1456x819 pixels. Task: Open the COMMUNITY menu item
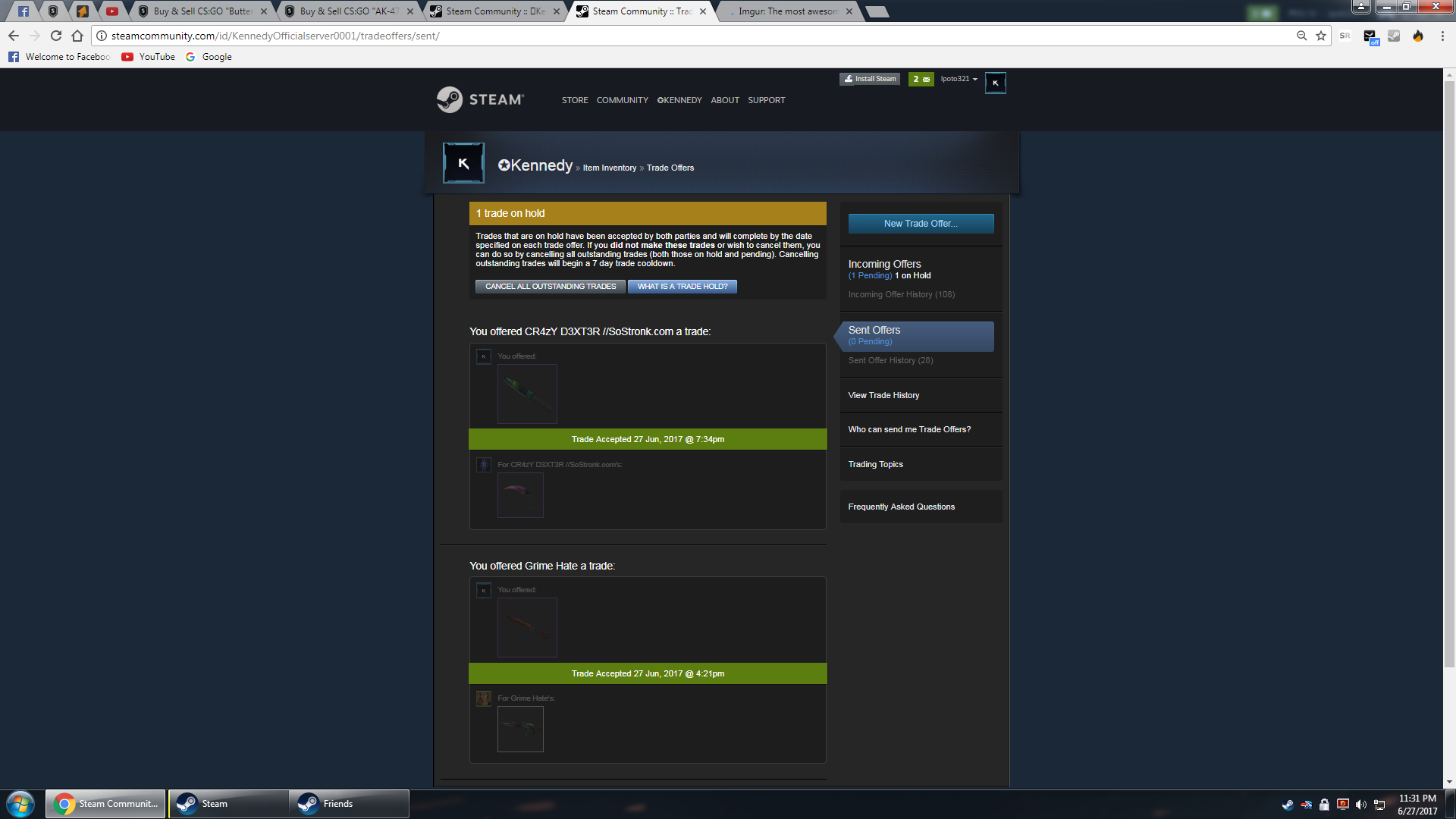[622, 100]
